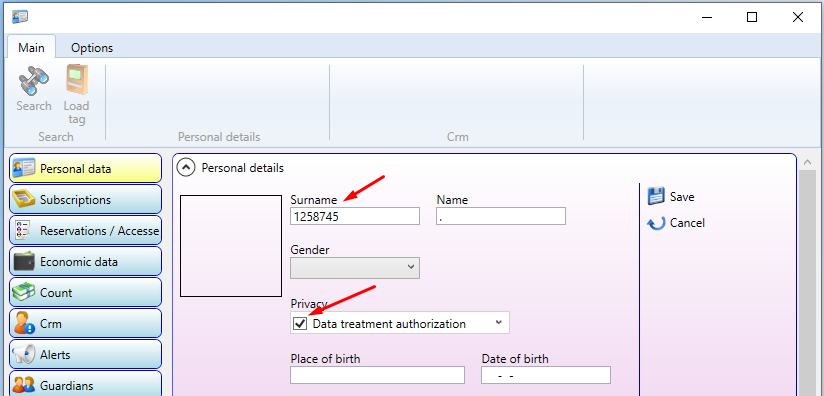Open the Alerts section
824x396 pixels.
pos(85,355)
